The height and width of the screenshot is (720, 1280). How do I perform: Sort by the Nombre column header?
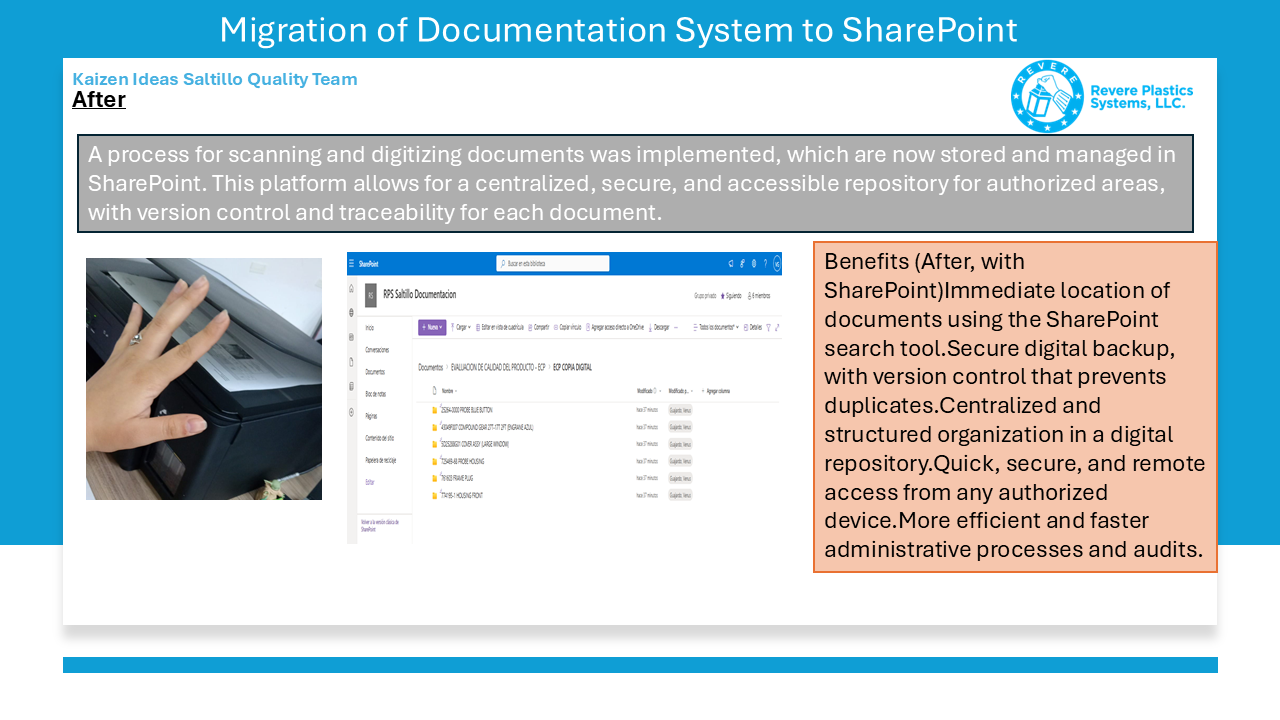[x=447, y=391]
